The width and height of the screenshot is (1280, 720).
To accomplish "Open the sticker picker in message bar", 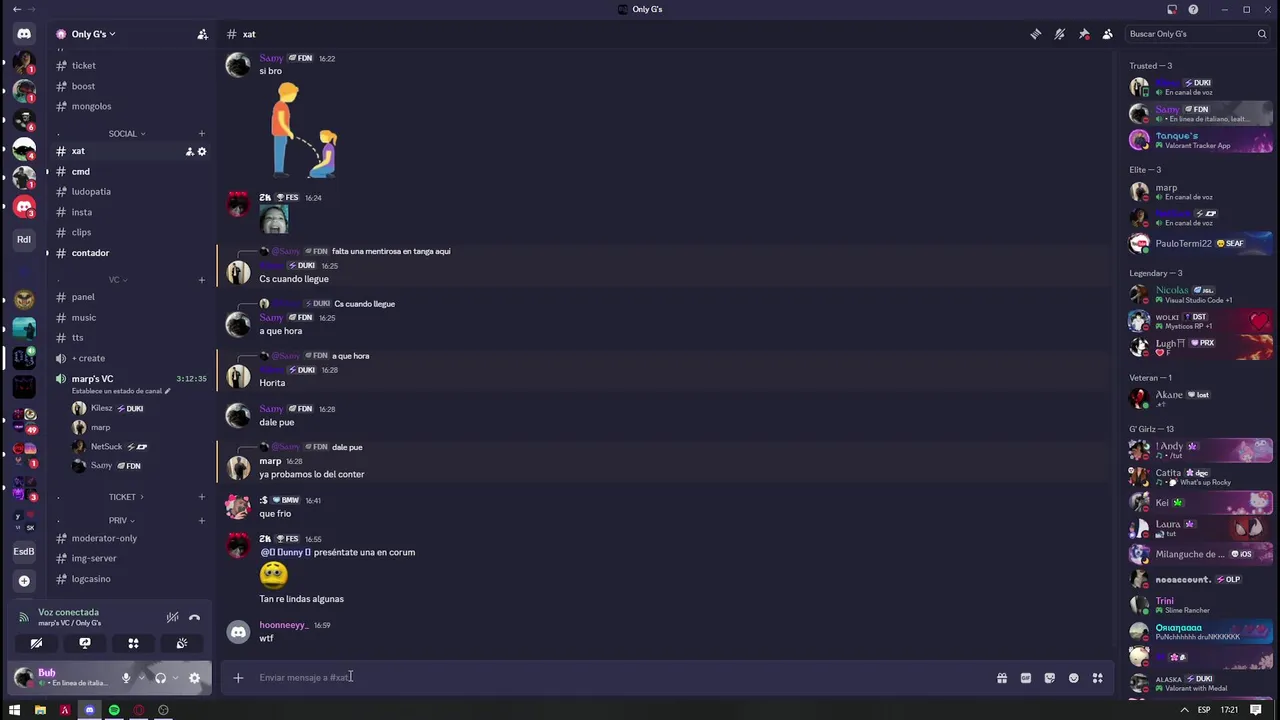I will [x=1050, y=678].
